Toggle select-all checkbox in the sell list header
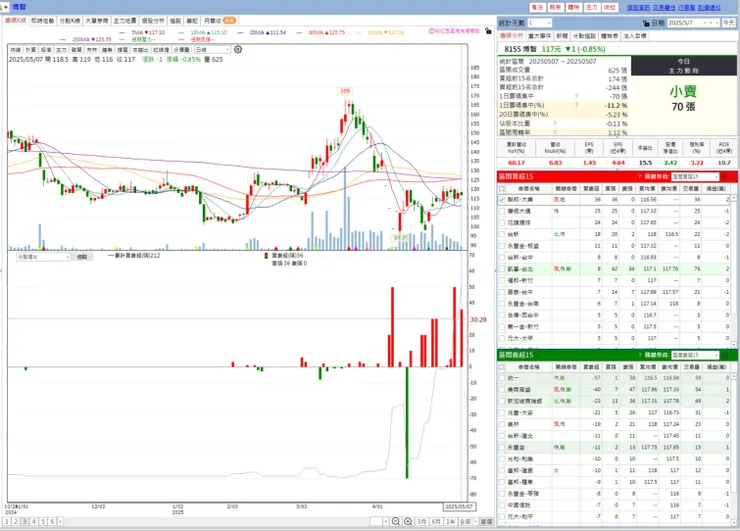The width and height of the screenshot is (740, 531). (502, 367)
